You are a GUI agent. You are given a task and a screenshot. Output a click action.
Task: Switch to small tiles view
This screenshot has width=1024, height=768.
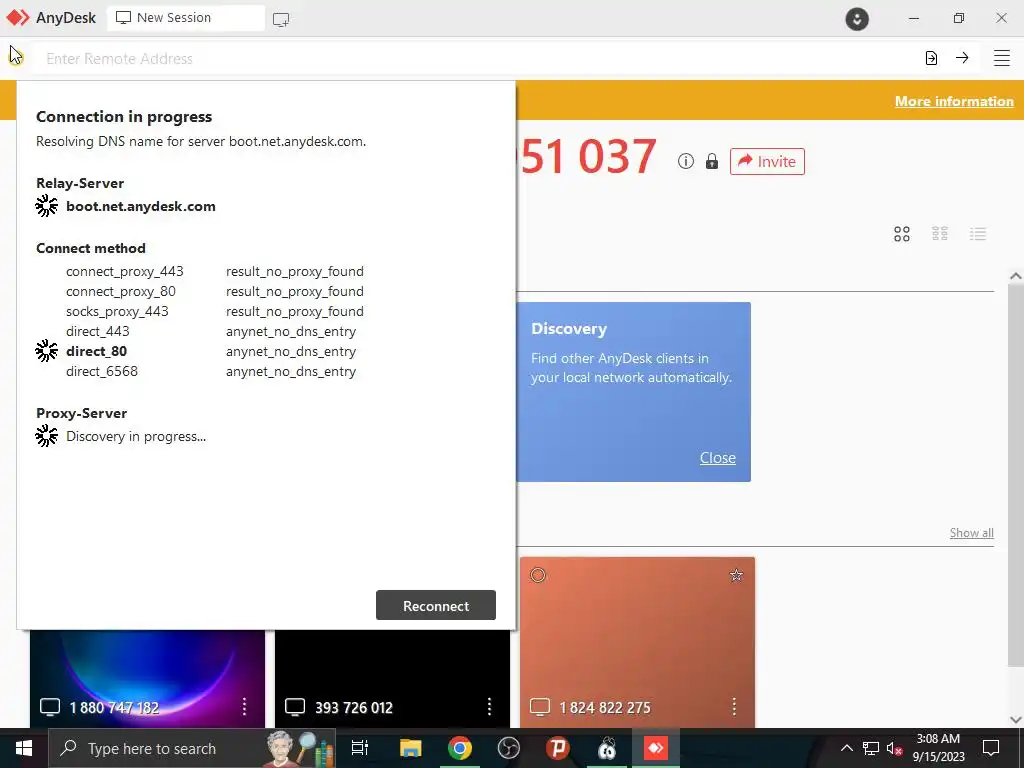coord(940,234)
